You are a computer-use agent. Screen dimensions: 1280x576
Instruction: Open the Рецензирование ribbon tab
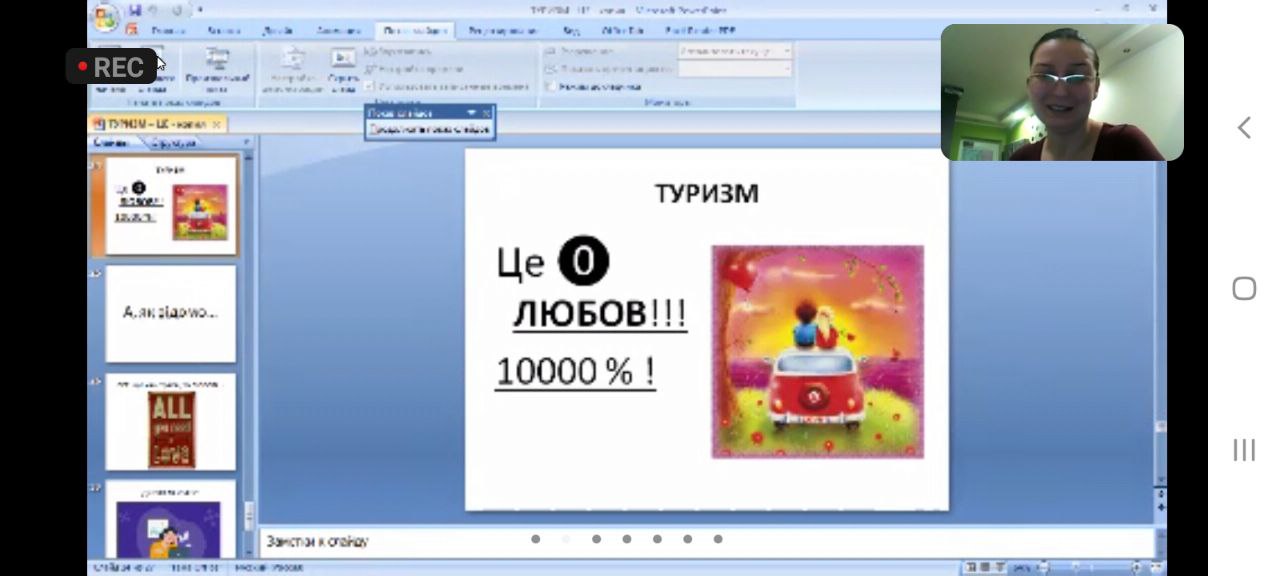pyautogui.click(x=502, y=31)
